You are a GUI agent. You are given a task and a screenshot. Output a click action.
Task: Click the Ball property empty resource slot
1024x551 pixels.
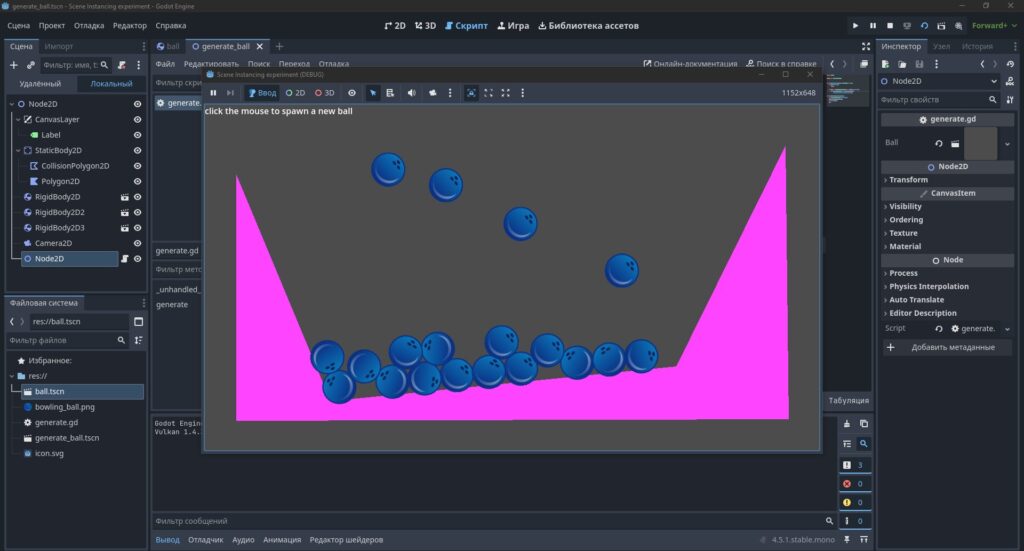pos(980,144)
